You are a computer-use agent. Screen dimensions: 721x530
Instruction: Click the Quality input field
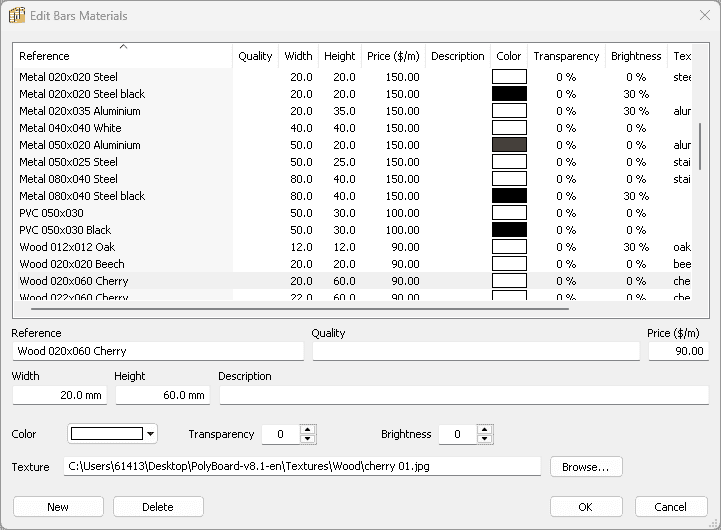tap(476, 351)
